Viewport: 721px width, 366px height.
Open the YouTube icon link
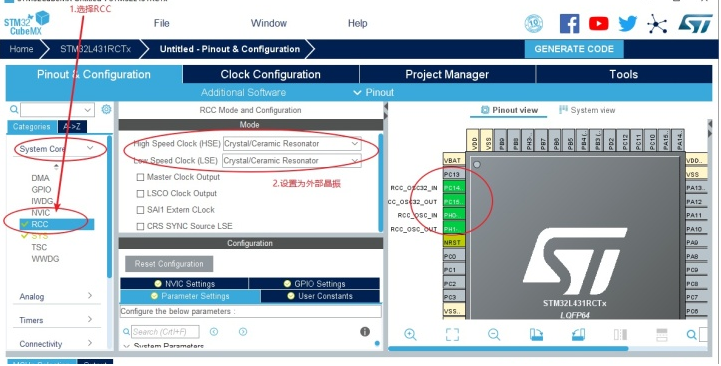click(598, 23)
